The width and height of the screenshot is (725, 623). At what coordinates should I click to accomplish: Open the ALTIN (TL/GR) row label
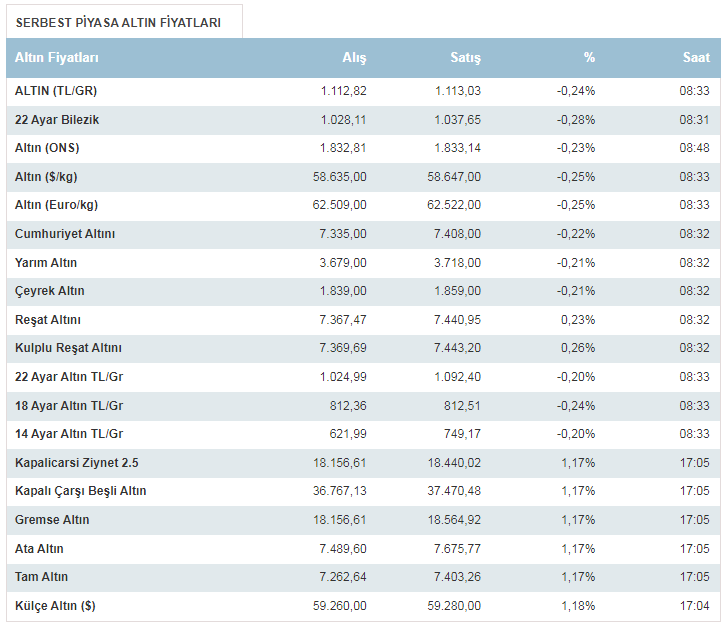[x=56, y=91]
